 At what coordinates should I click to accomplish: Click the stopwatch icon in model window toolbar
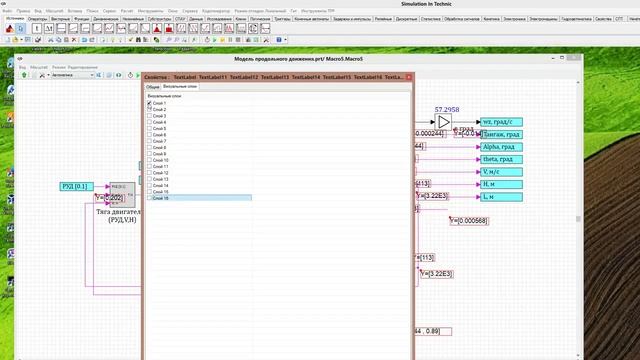pos(130,75)
